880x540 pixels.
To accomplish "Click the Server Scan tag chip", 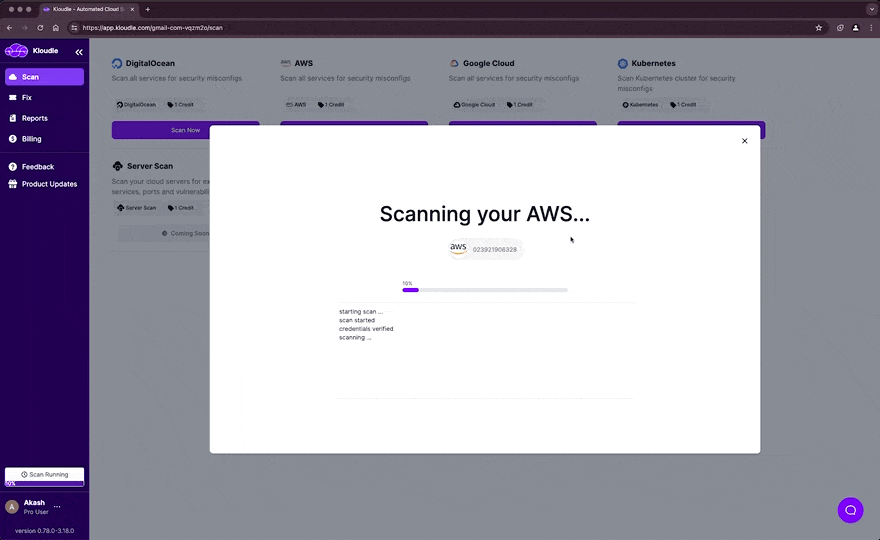I will pyautogui.click(x=136, y=208).
